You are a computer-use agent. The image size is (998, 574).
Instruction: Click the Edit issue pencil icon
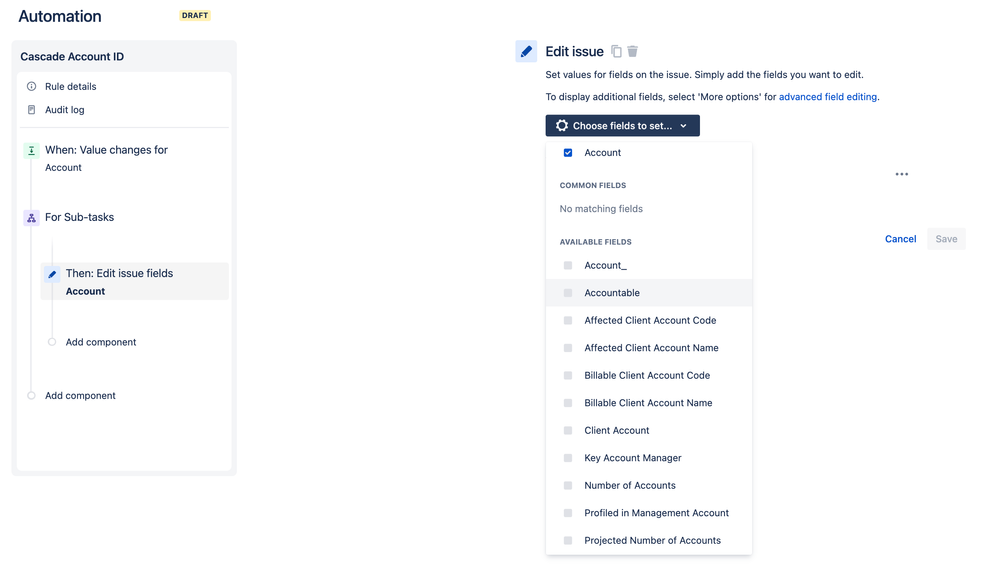(x=526, y=52)
